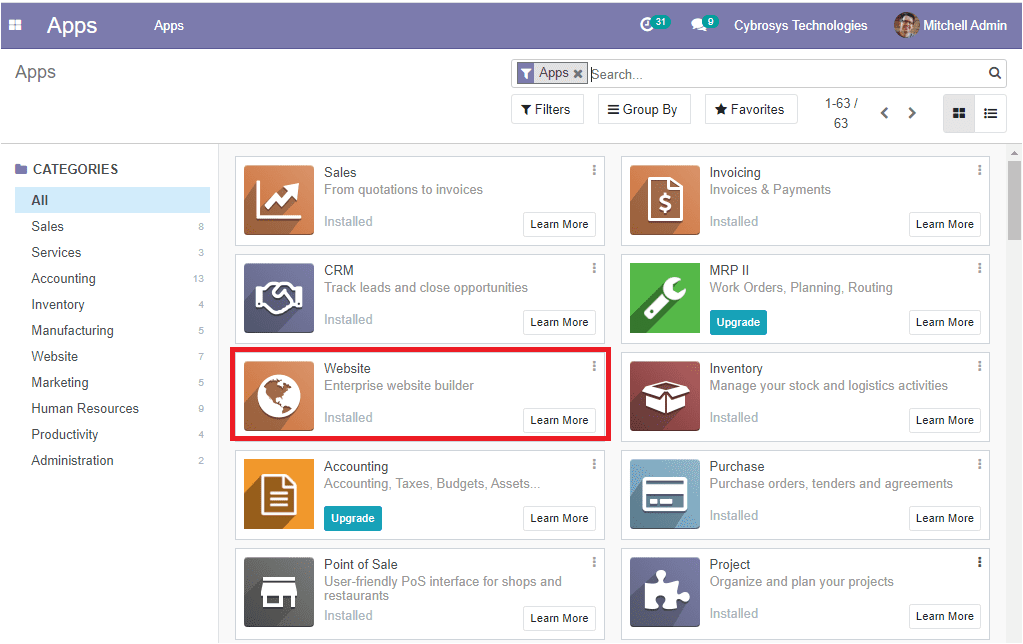This screenshot has height=644, width=1023.
Task: Select the All category
Action: (x=112, y=200)
